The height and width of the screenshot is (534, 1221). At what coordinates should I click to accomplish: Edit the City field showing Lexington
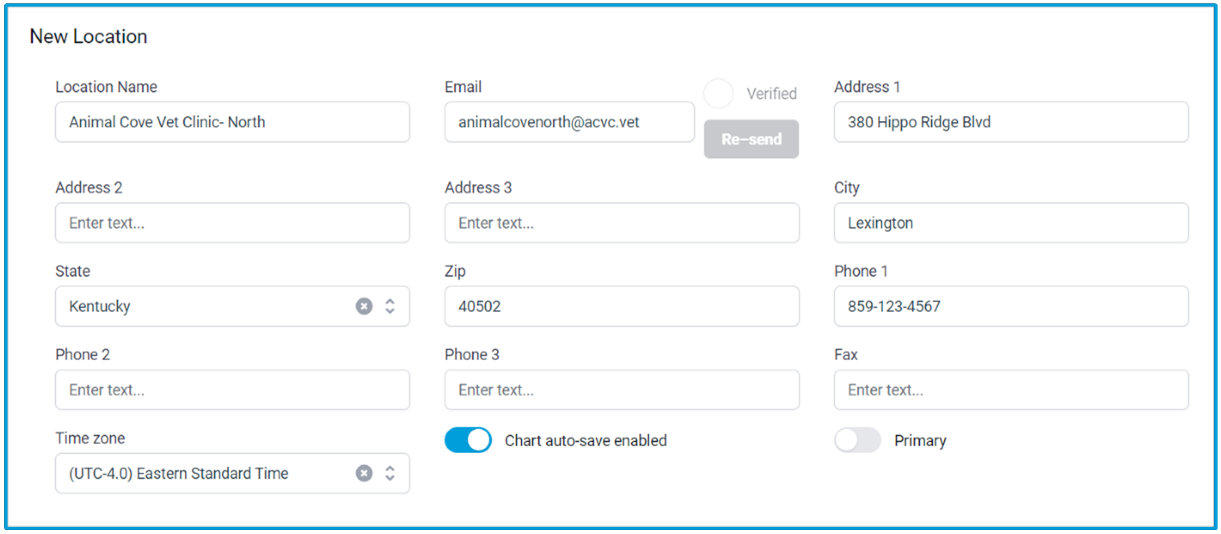click(x=1011, y=223)
